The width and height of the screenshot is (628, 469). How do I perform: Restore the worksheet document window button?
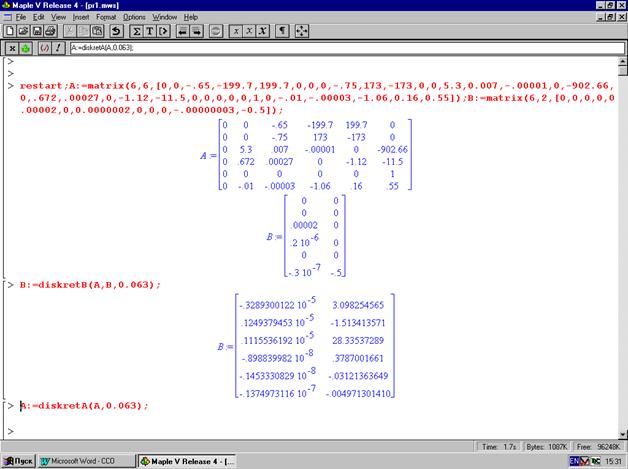tap(610, 17)
